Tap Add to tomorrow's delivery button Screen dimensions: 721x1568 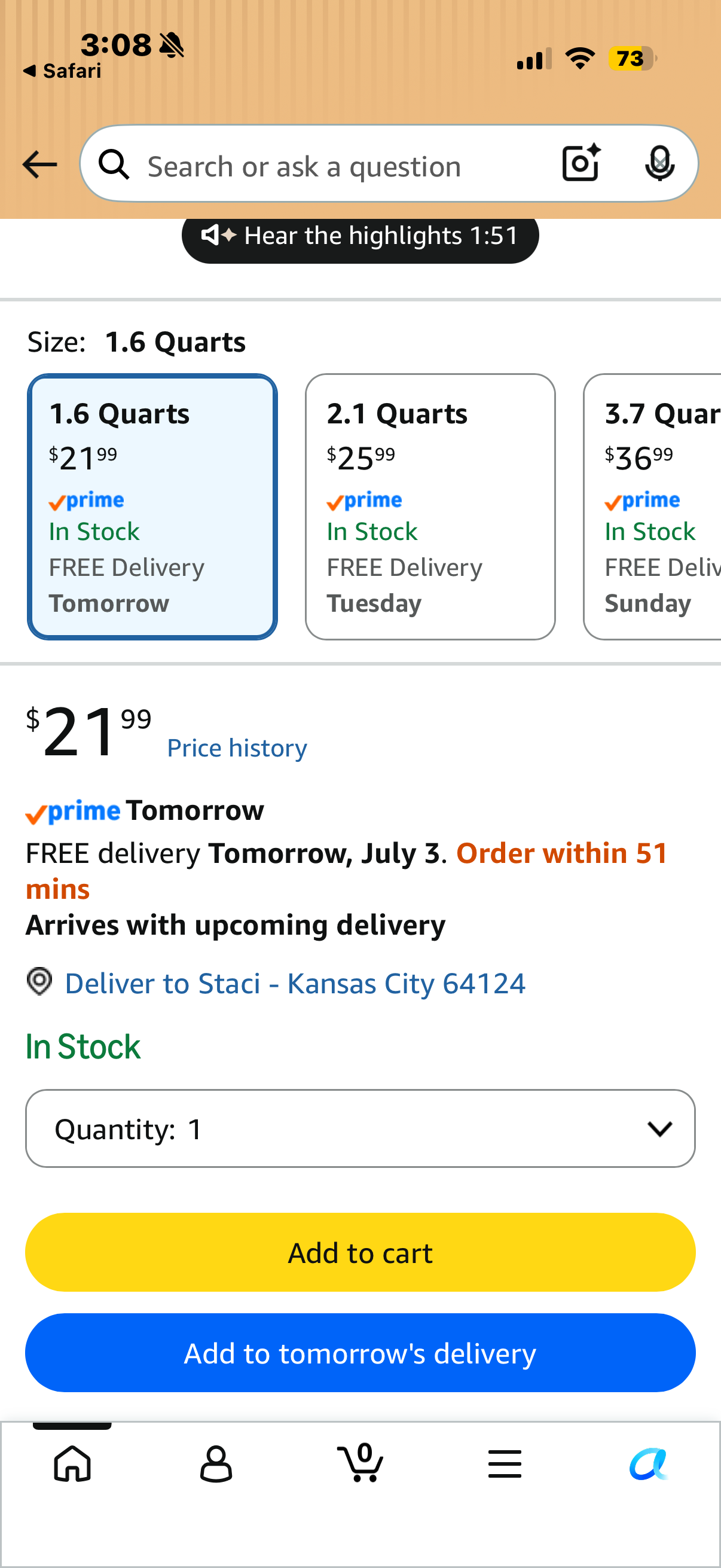click(360, 1353)
